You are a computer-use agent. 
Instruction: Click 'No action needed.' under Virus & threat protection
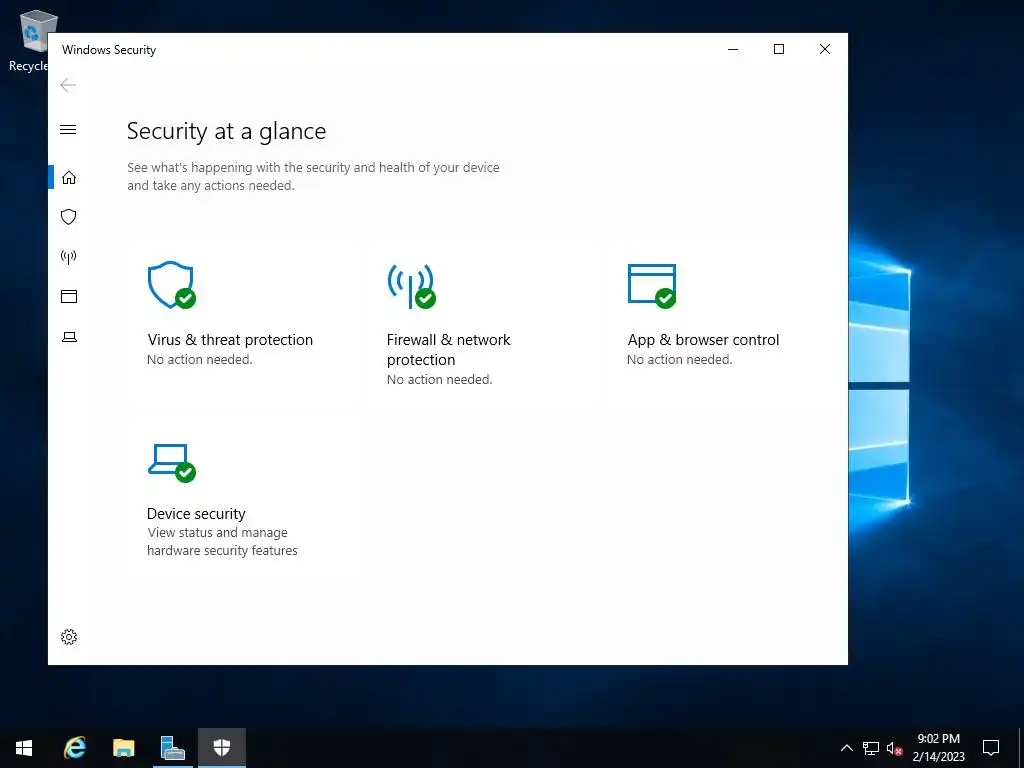tap(199, 359)
